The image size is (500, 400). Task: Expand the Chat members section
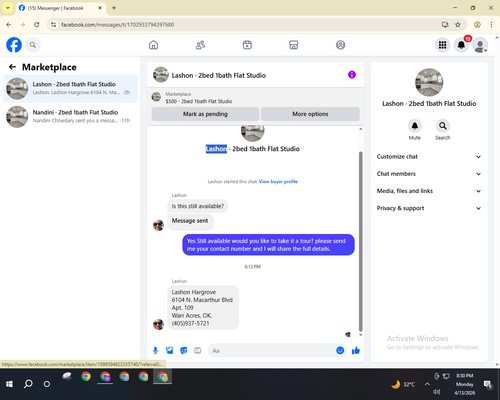[x=429, y=174]
